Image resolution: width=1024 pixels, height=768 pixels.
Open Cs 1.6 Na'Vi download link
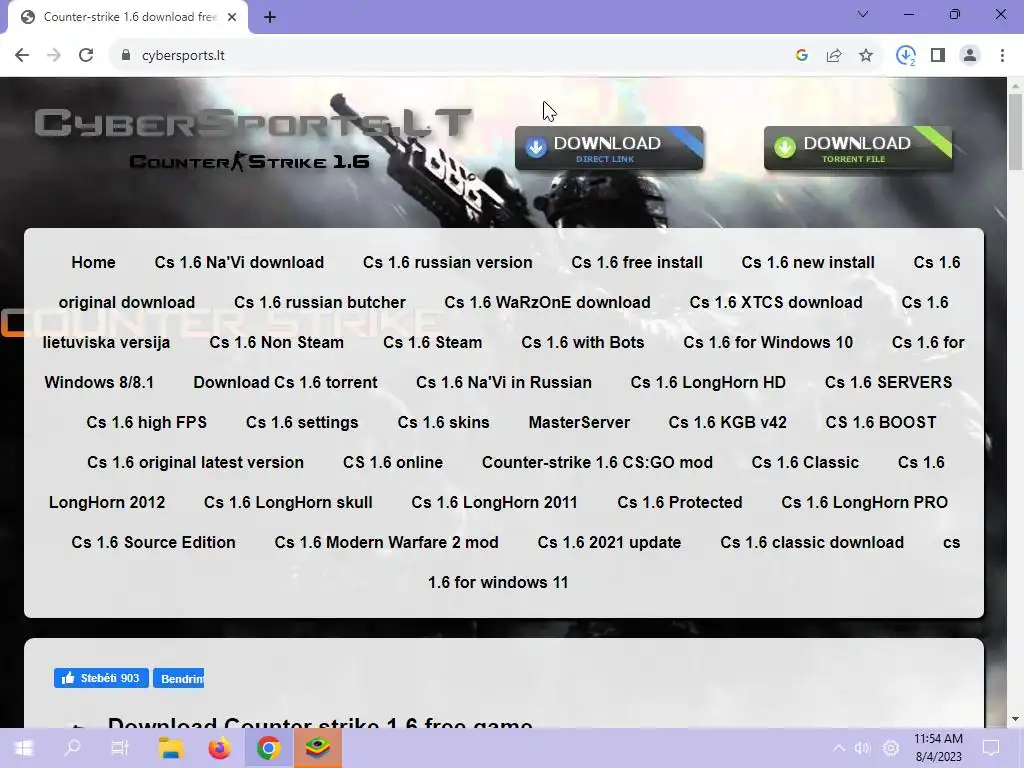[239, 263]
